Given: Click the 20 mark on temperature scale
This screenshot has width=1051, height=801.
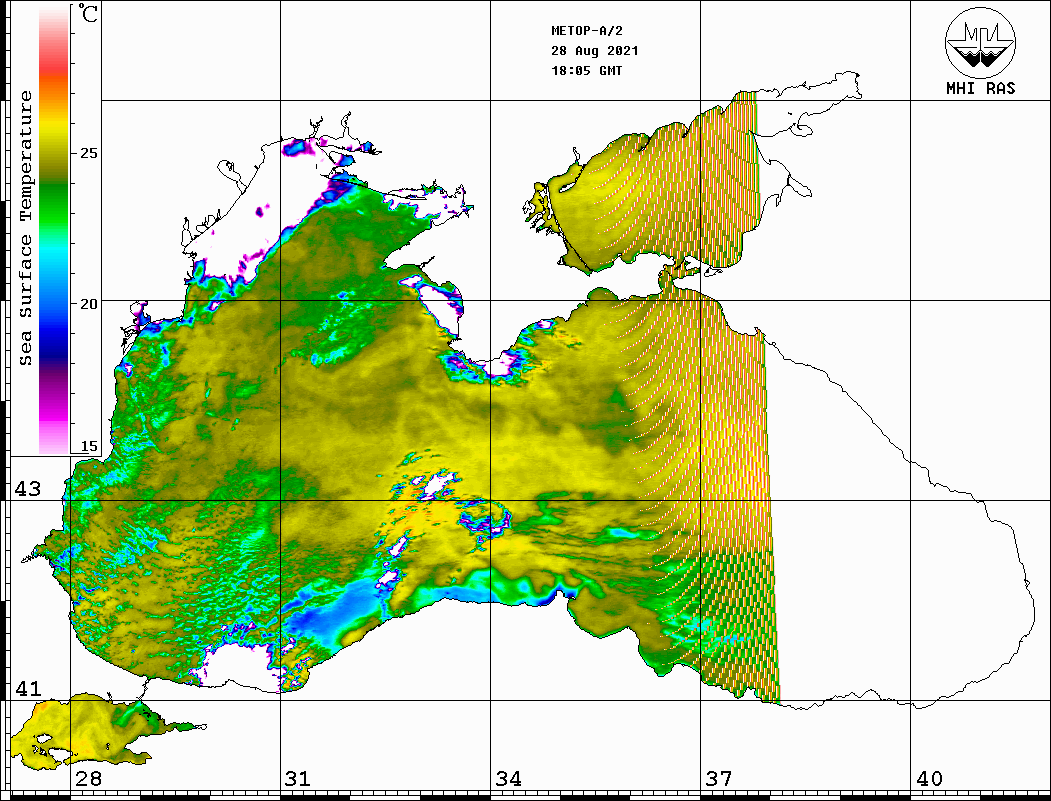Looking at the screenshot, I should pos(89,303).
